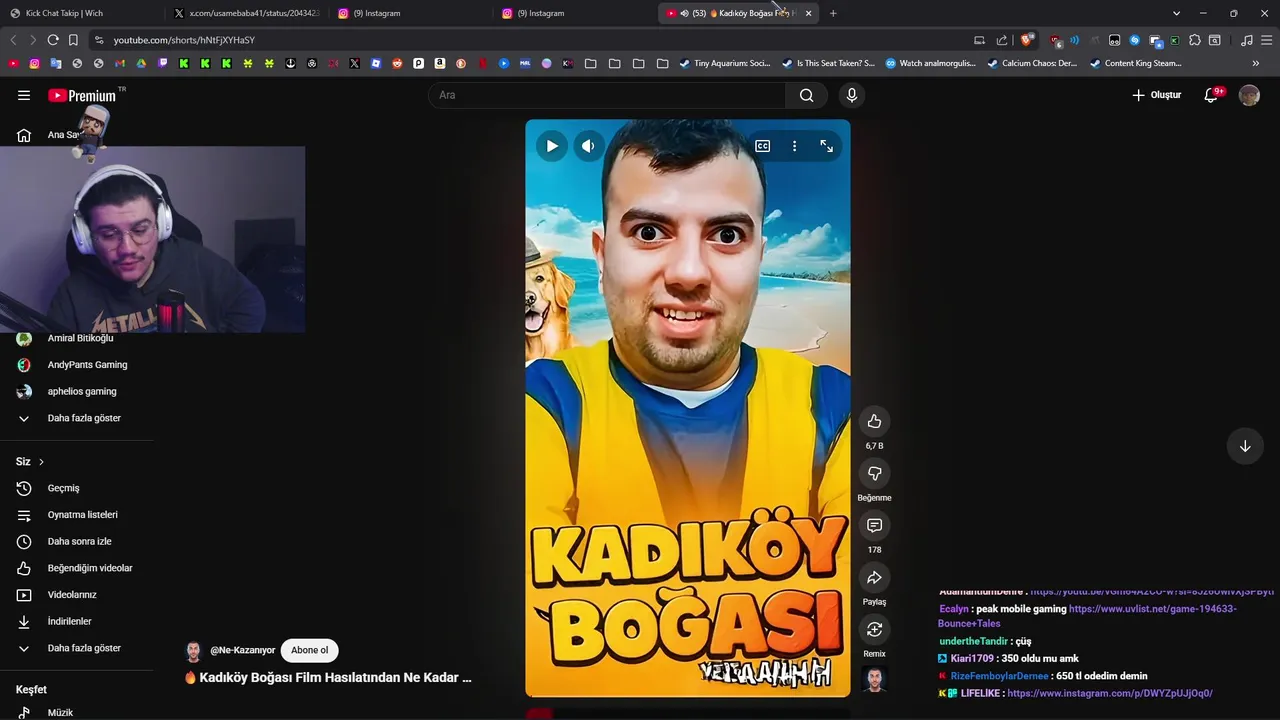The image size is (1280, 720).
Task: Click the Ne-Kazanıyor channel avatar
Action: coord(194,651)
